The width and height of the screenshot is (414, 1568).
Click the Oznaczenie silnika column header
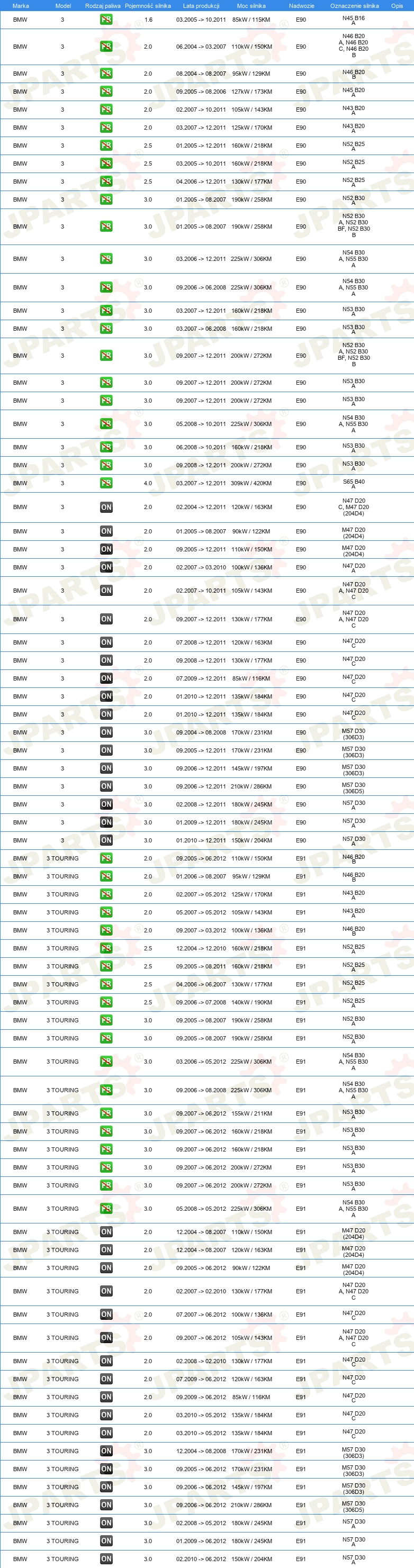click(x=354, y=5)
